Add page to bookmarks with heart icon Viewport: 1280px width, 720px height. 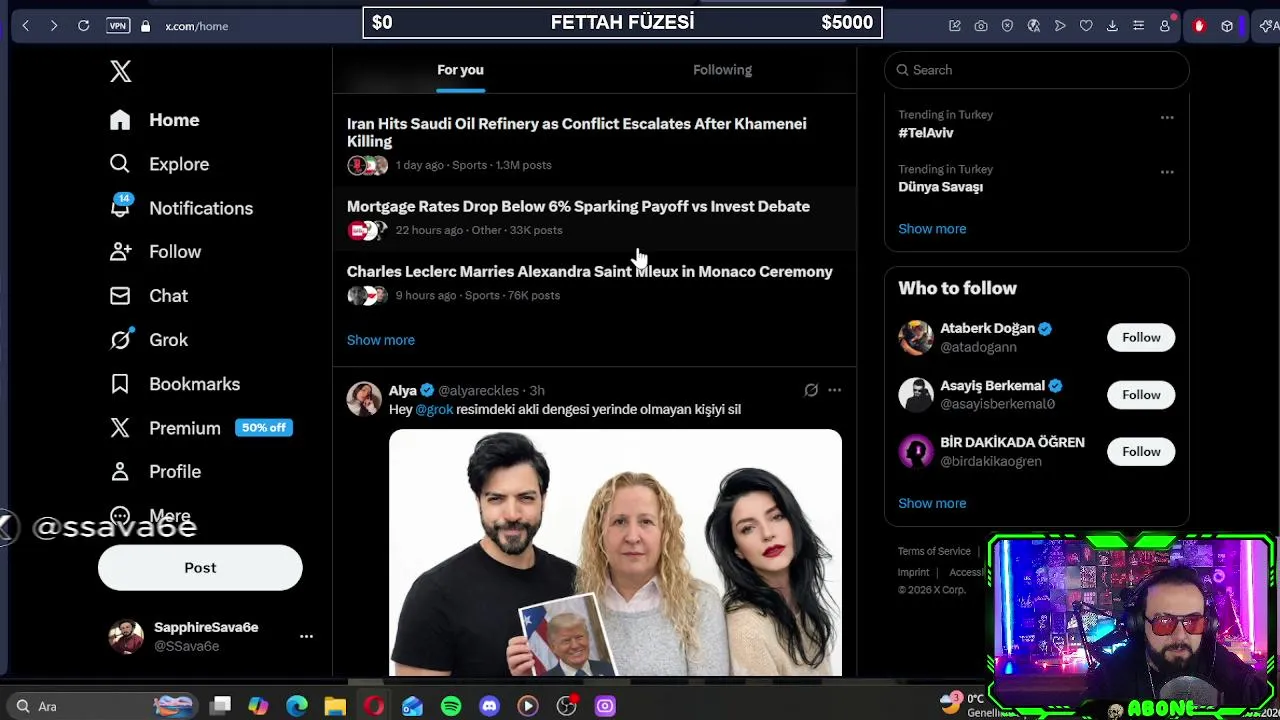tap(1086, 26)
